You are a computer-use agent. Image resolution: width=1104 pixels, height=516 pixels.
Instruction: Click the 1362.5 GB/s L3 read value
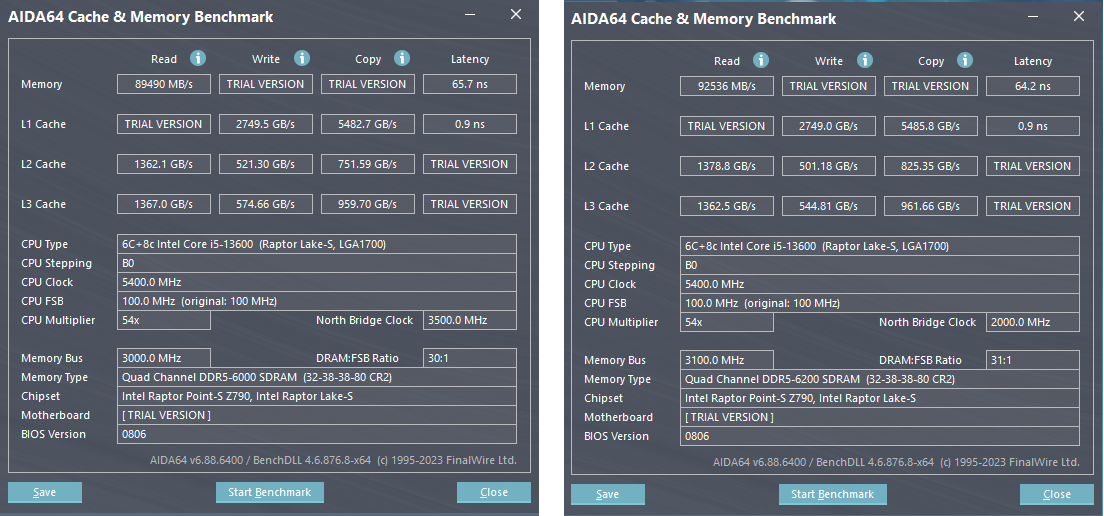(727, 206)
